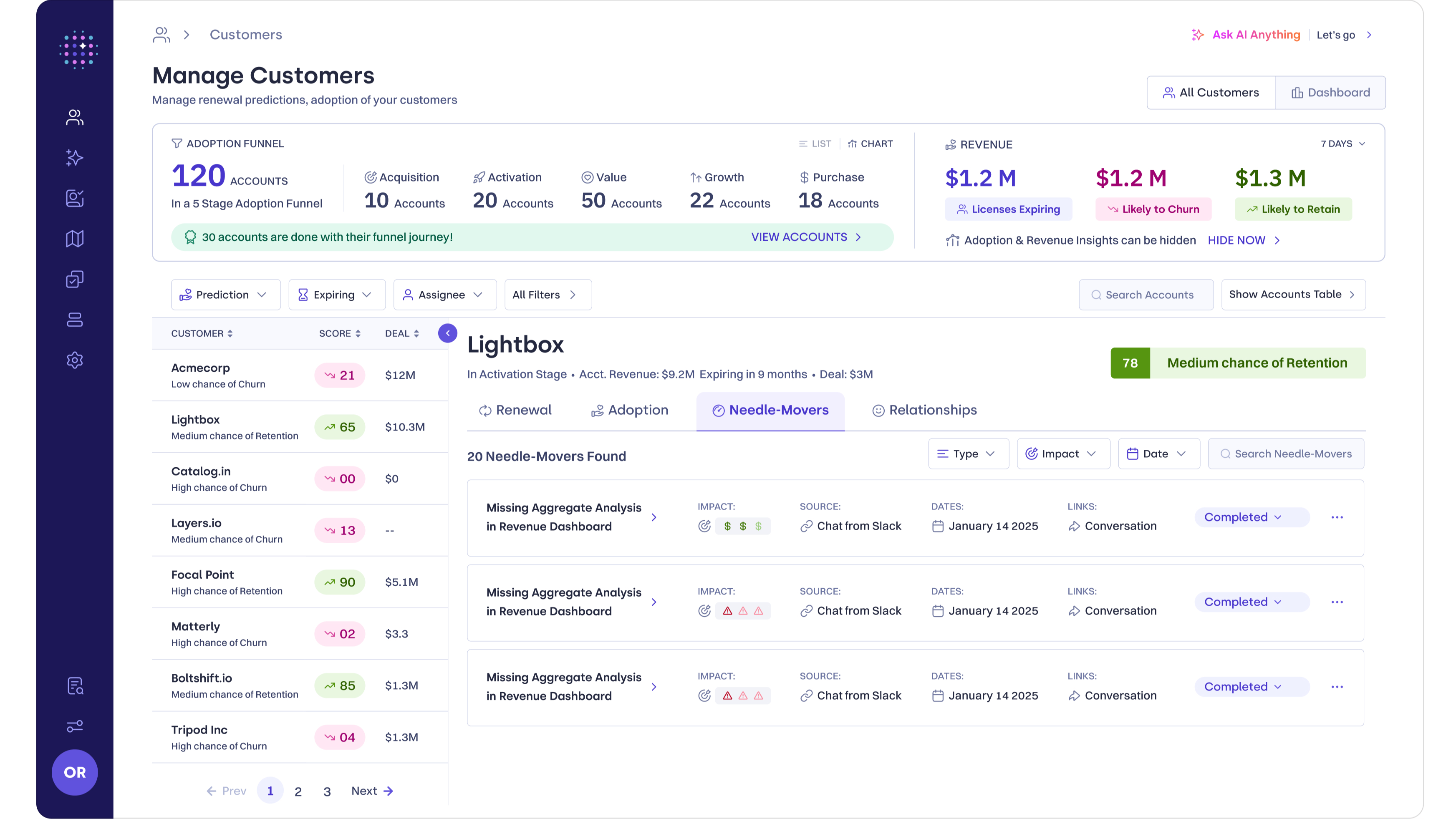The height and width of the screenshot is (819, 1456).
Task: Collapse the customer list with arrow button
Action: point(448,333)
